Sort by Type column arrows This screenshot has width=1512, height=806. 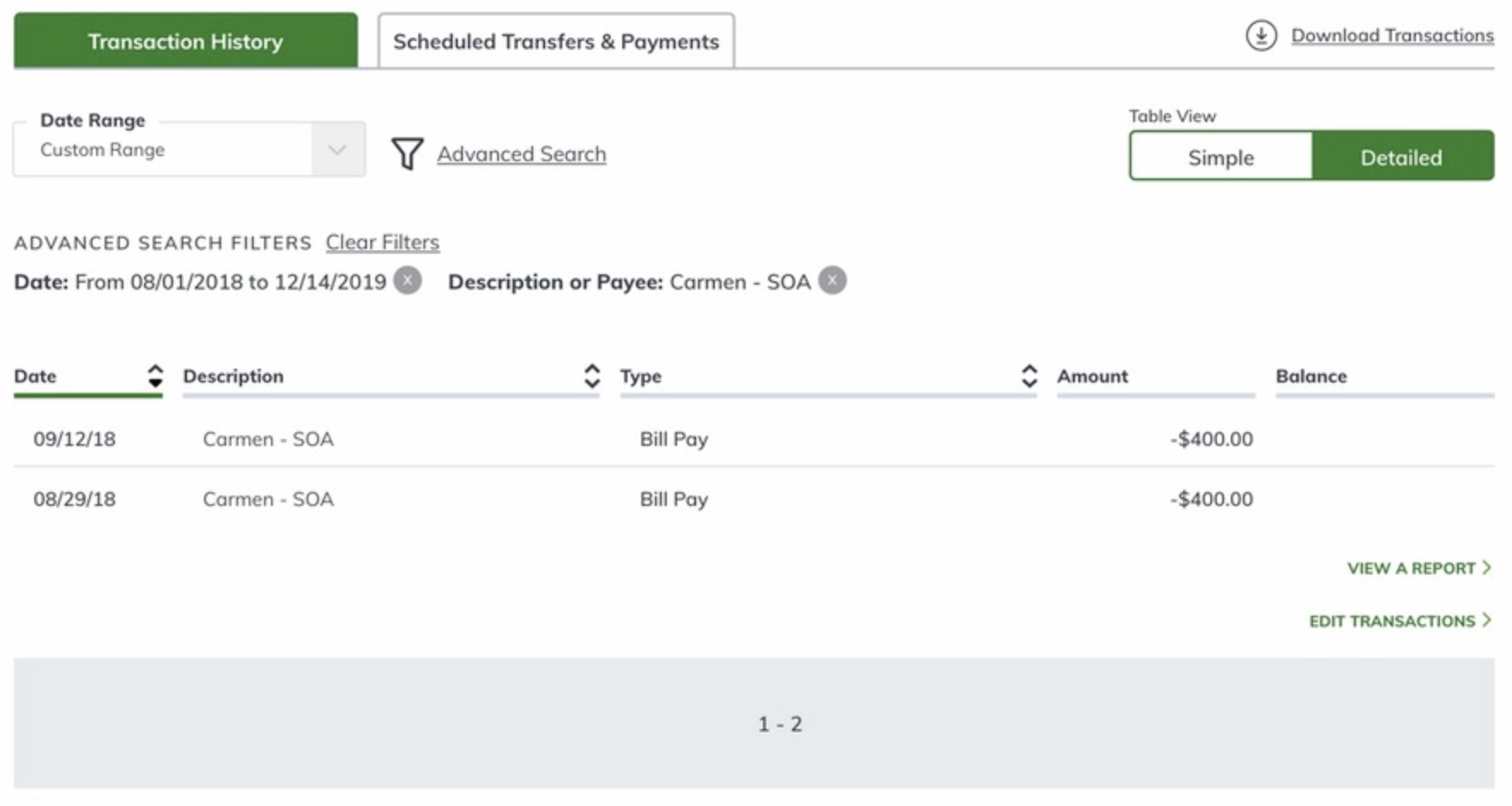pyautogui.click(x=1029, y=376)
